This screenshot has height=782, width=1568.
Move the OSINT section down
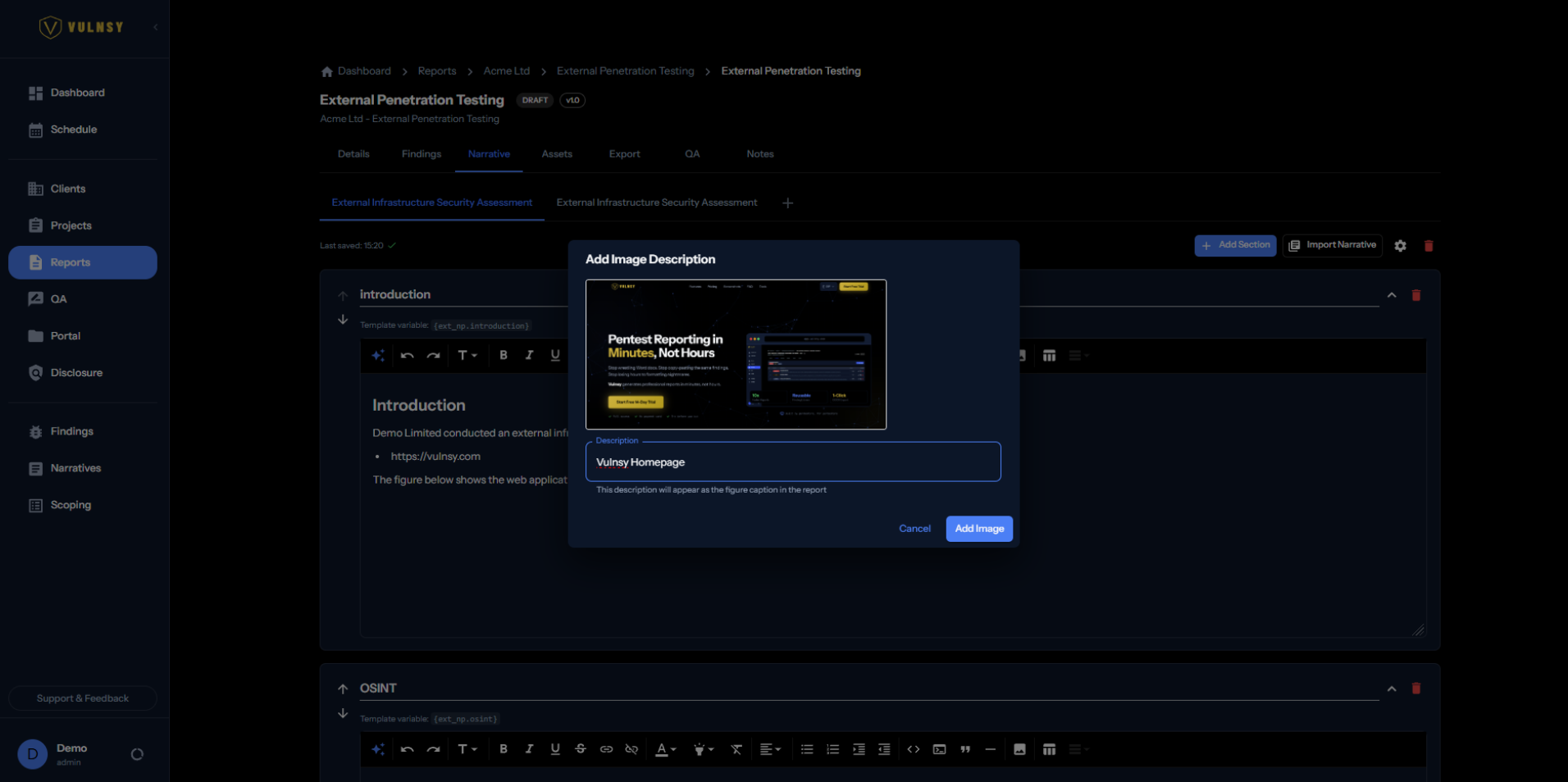(343, 714)
